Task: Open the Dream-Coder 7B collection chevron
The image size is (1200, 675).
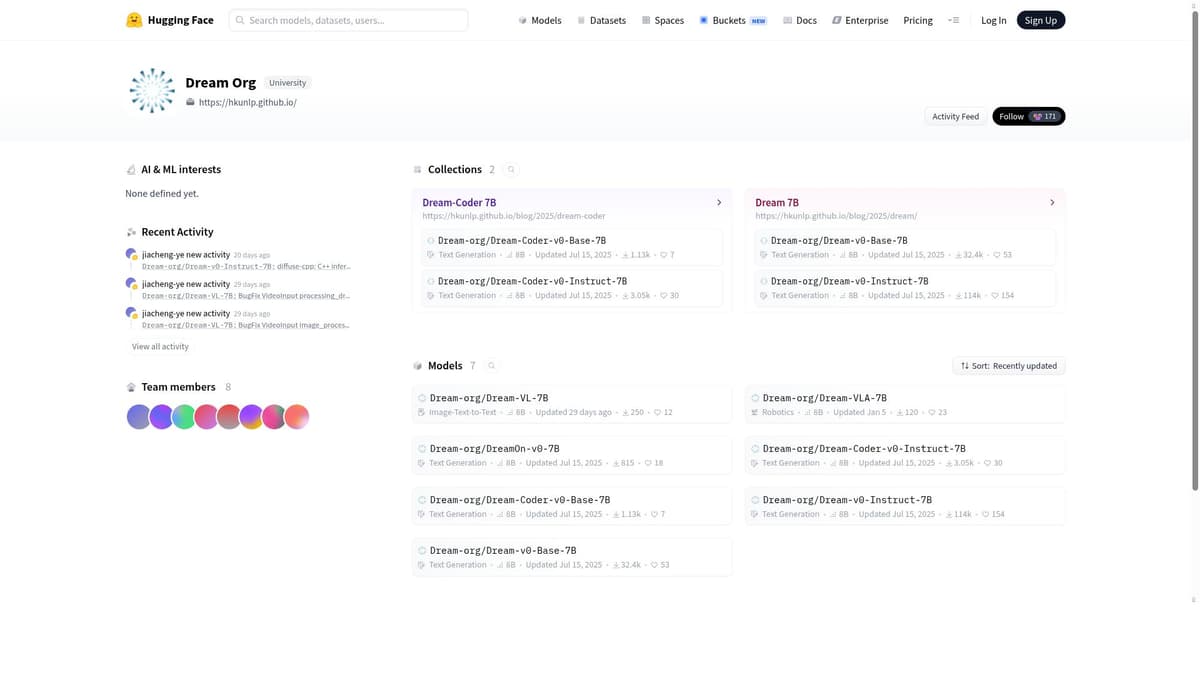Action: coord(719,203)
